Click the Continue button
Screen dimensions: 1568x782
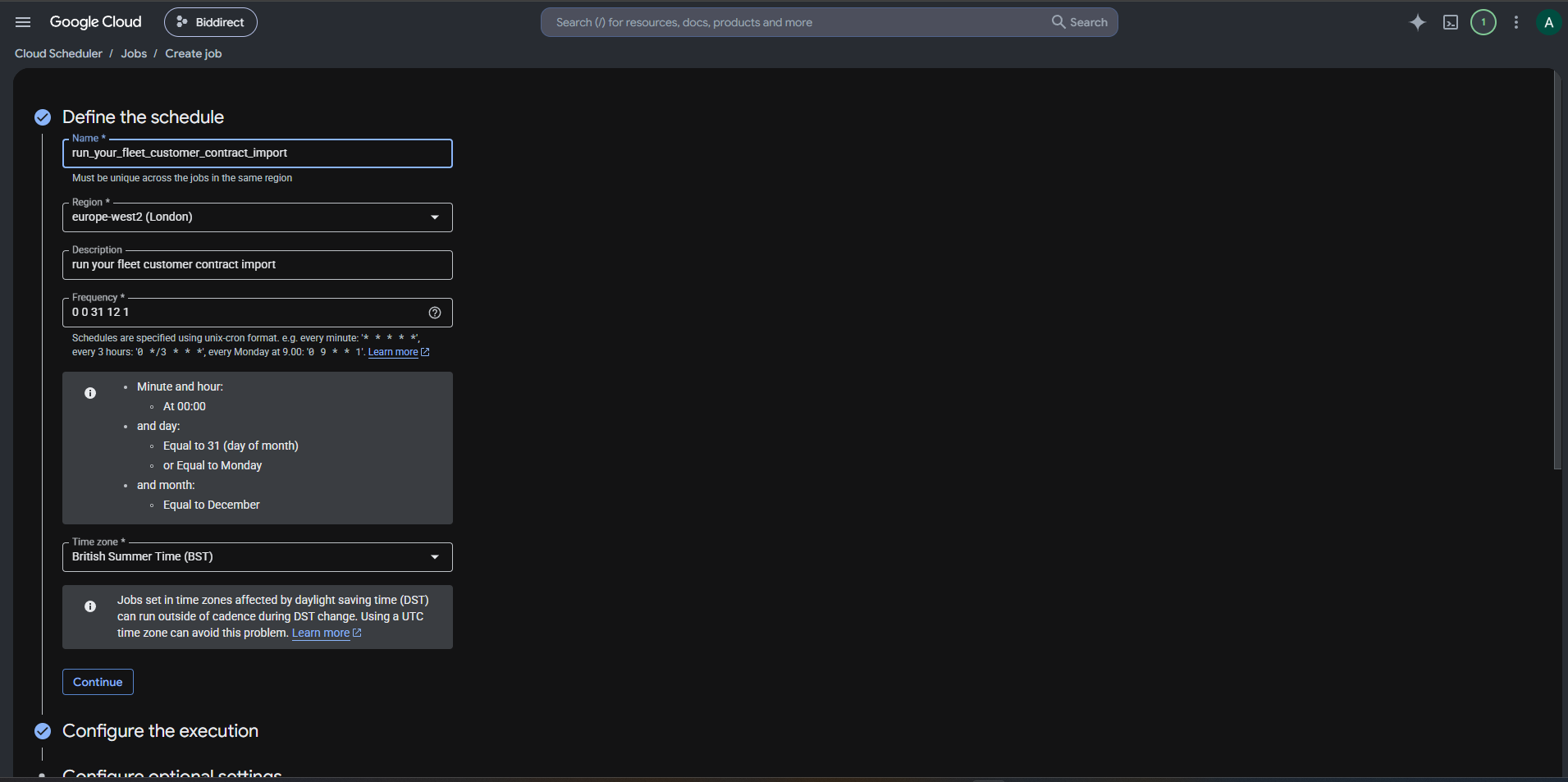point(98,682)
